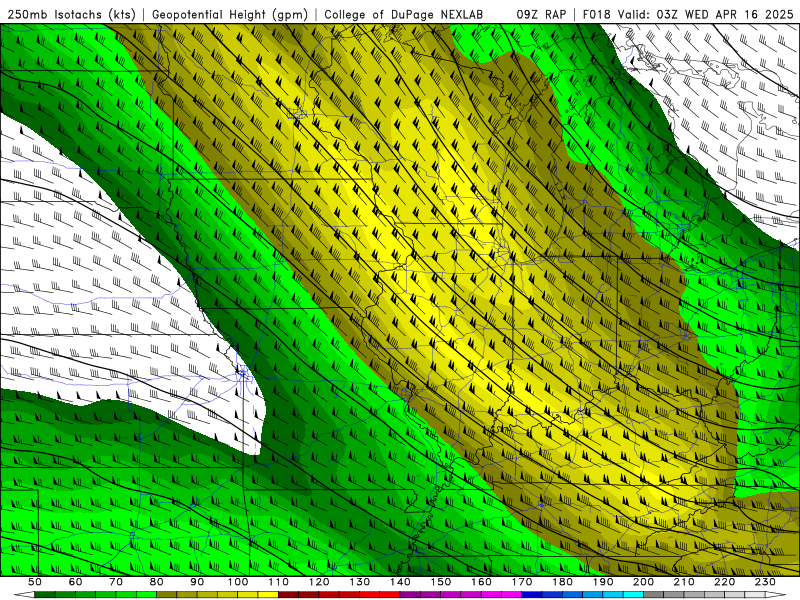This screenshot has height=600, width=800.
Task: Click the legend value '190'
Action: click(603, 582)
